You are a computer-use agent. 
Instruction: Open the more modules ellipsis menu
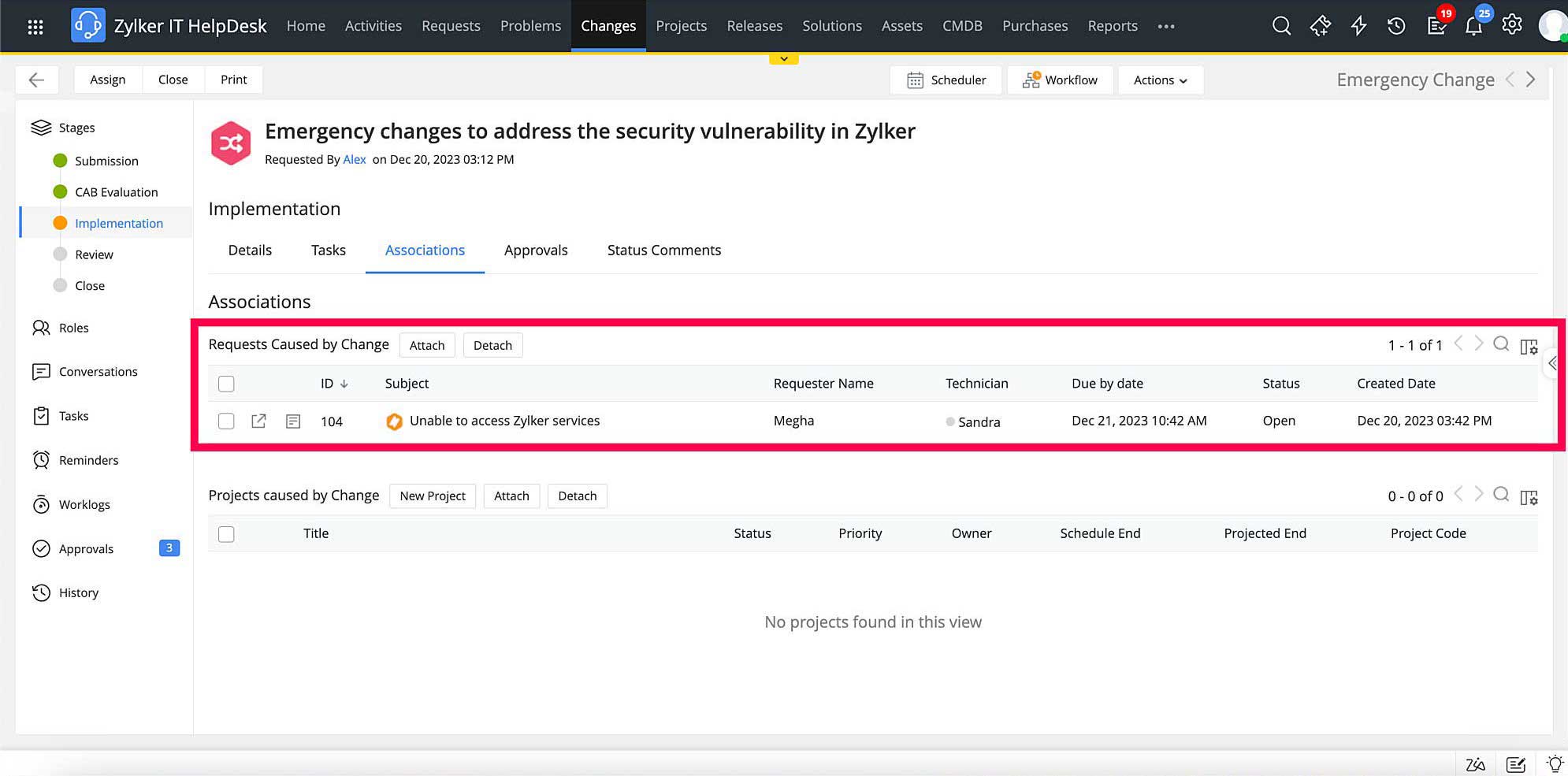click(1166, 26)
